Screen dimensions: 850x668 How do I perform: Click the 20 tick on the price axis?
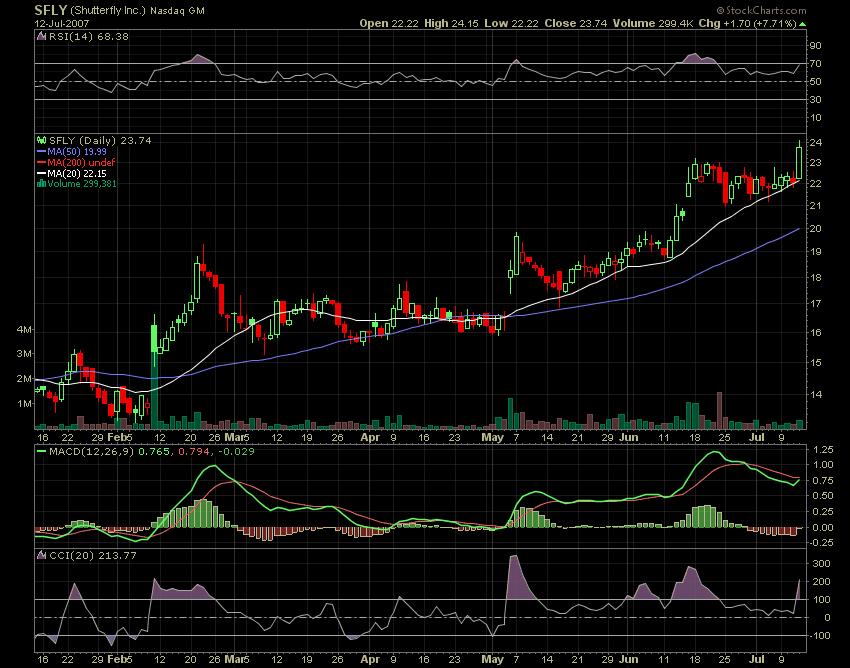(x=816, y=228)
